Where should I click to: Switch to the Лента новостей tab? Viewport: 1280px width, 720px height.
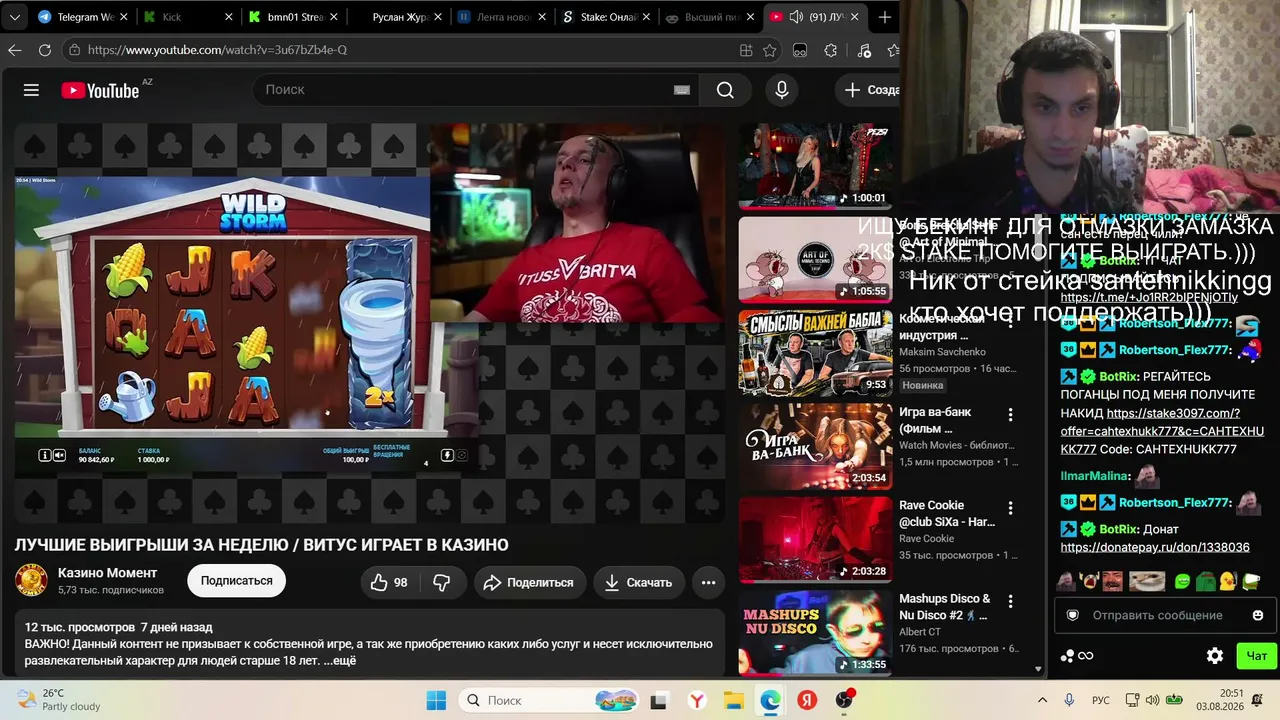500,17
